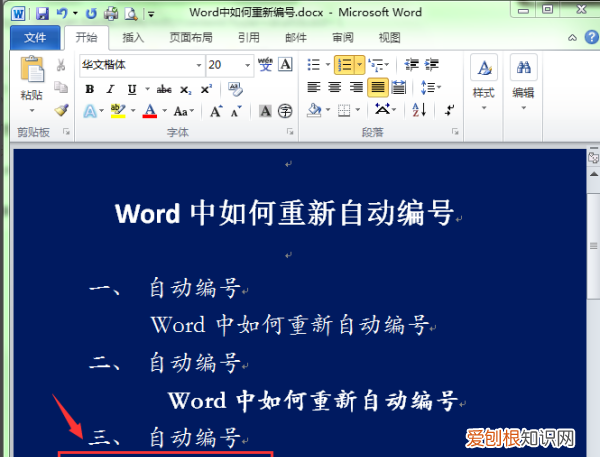Viewport: 600px width, 457px height.
Task: Open the Customize Quick Access Toolbar dropdown
Action: tap(151, 15)
